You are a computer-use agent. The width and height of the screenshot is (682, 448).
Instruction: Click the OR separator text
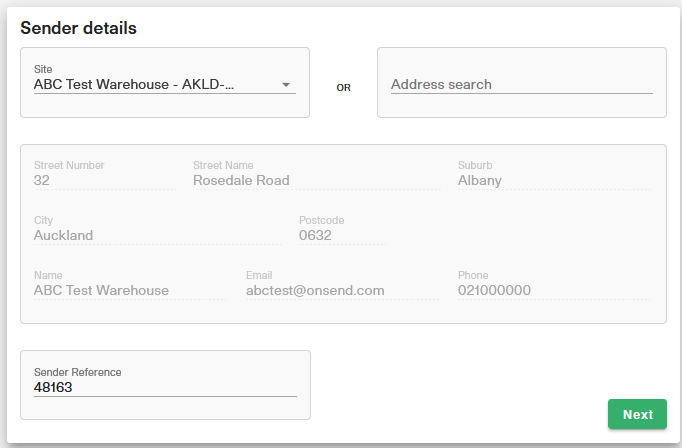tap(343, 88)
